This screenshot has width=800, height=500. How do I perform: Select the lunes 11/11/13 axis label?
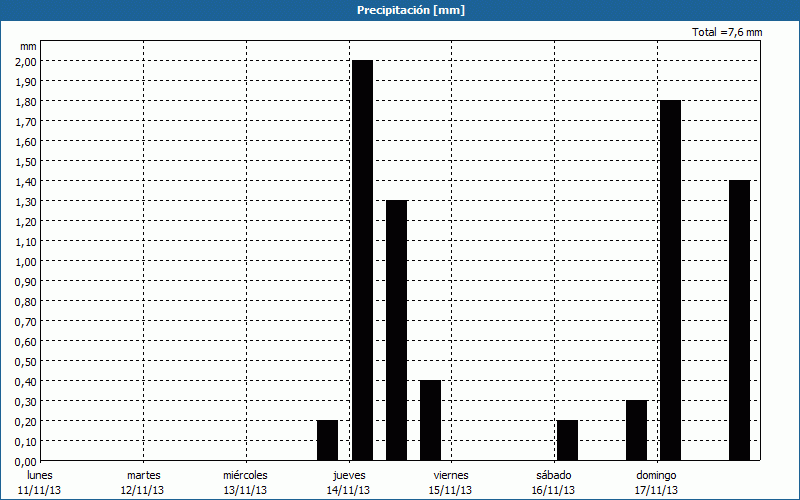pos(40,482)
